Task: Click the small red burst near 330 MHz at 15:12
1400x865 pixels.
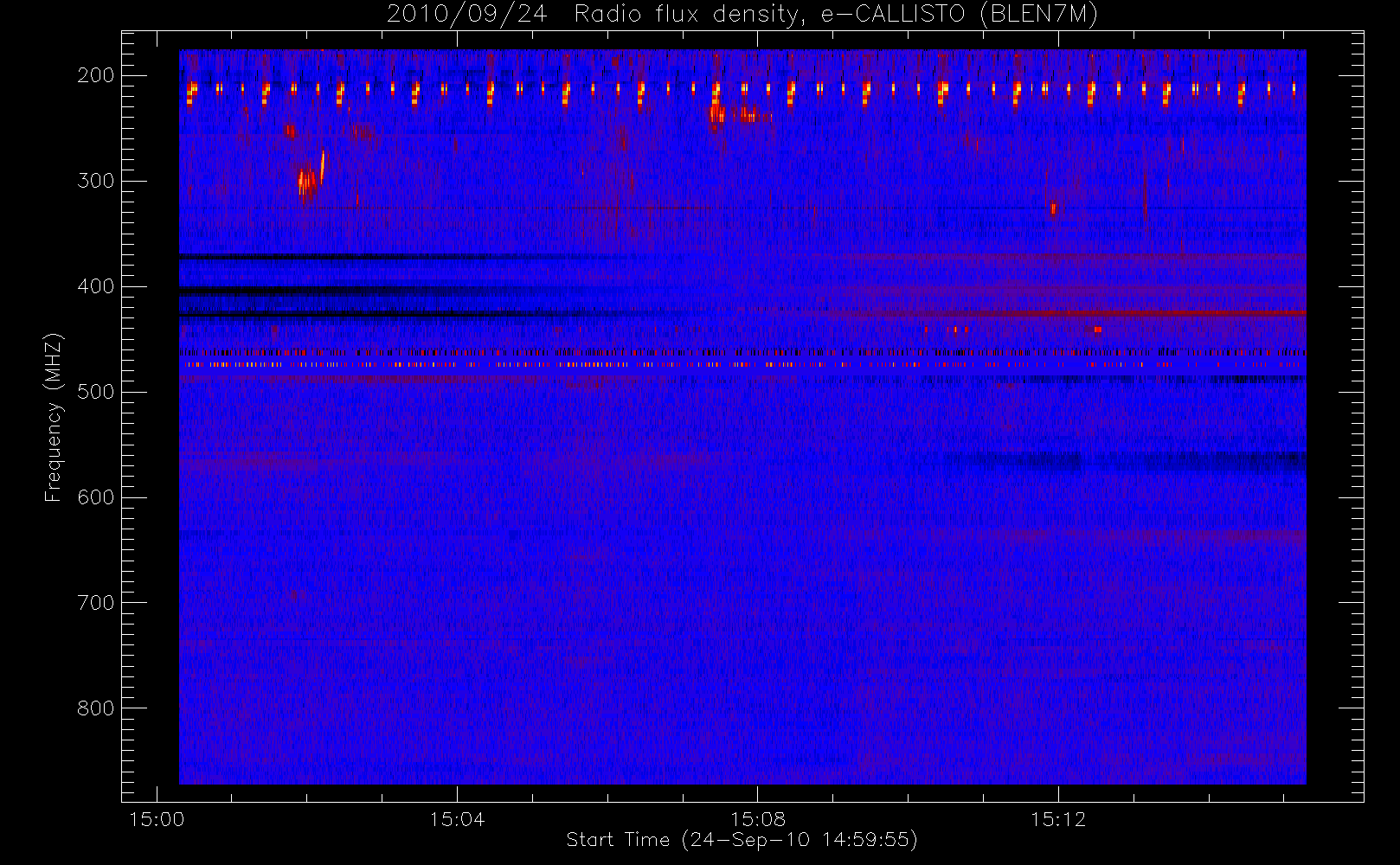Action: [x=1053, y=208]
